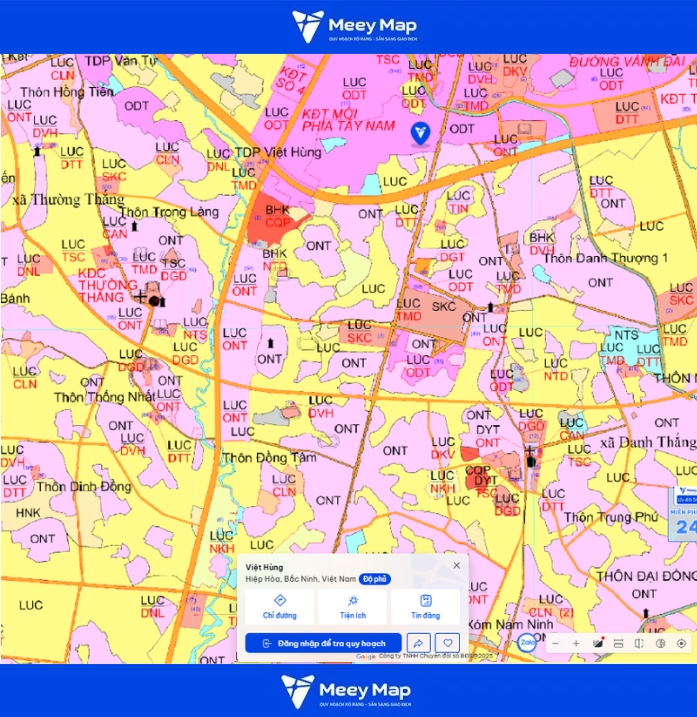Viewport: 697px width, 717px height.
Task: Open the globe map type icon
Action: [x=660, y=643]
